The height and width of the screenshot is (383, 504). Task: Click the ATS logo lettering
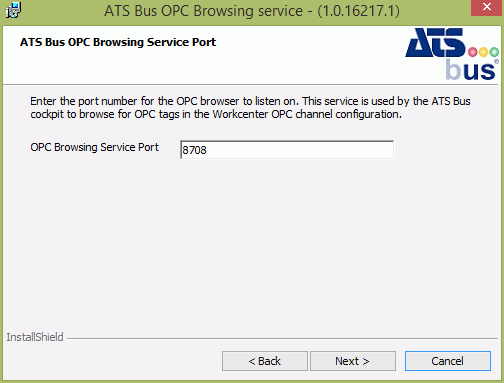(435, 43)
